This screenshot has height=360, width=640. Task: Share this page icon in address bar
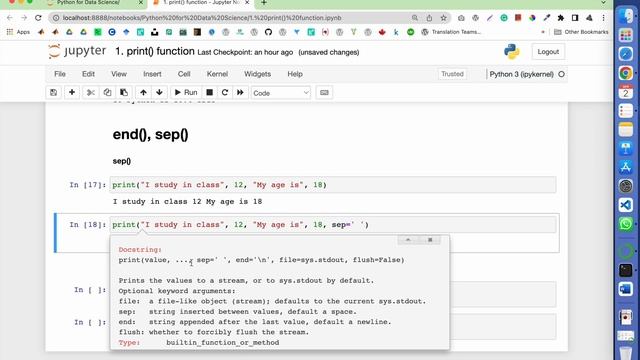click(x=429, y=18)
